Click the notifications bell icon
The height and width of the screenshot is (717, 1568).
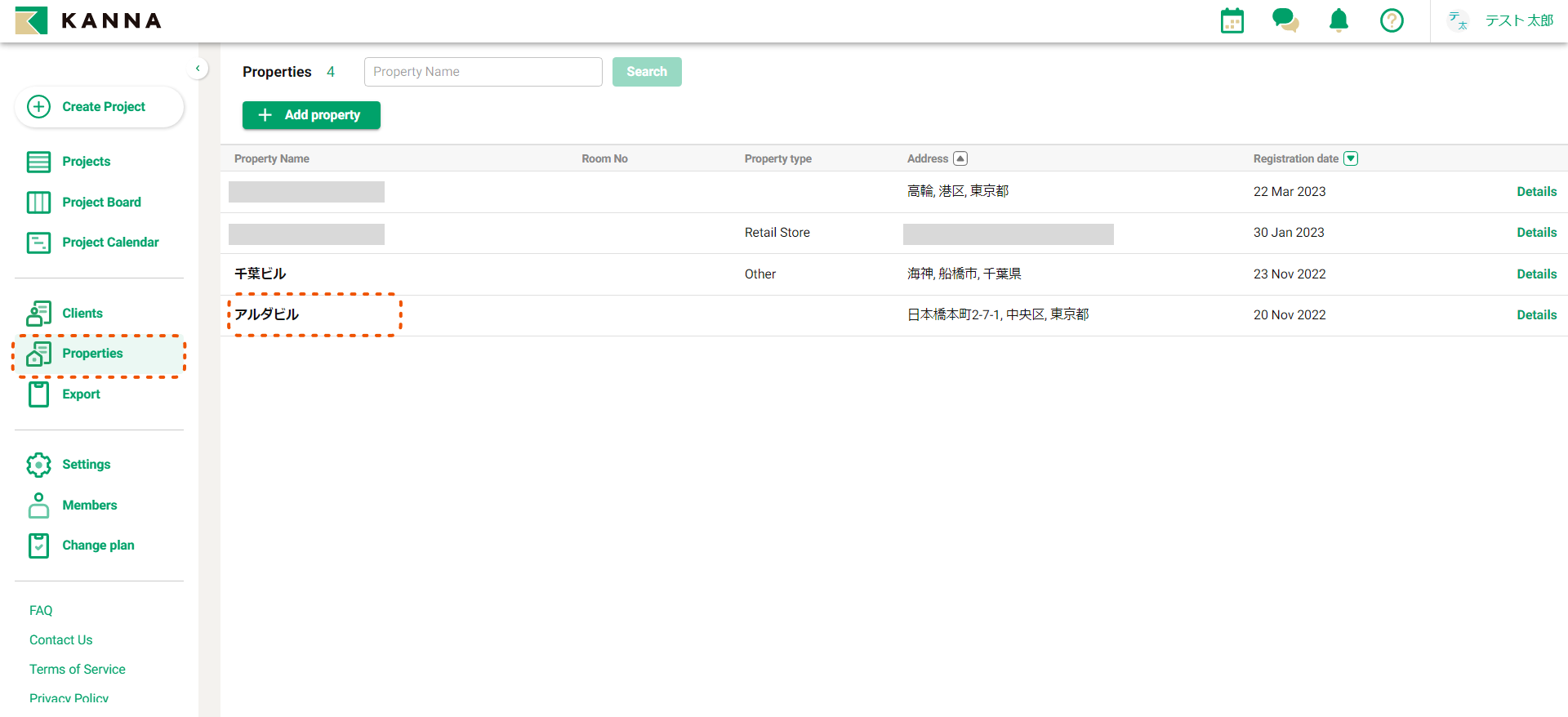tap(1339, 20)
